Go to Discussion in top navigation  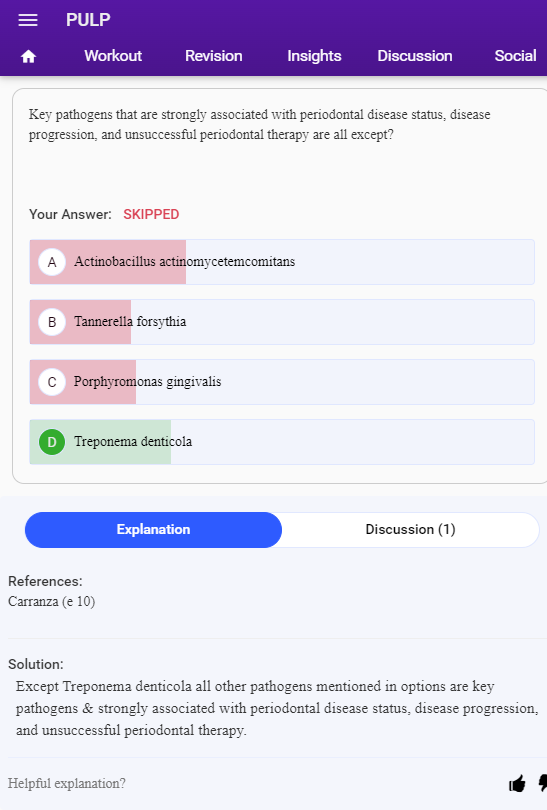pyautogui.click(x=415, y=56)
